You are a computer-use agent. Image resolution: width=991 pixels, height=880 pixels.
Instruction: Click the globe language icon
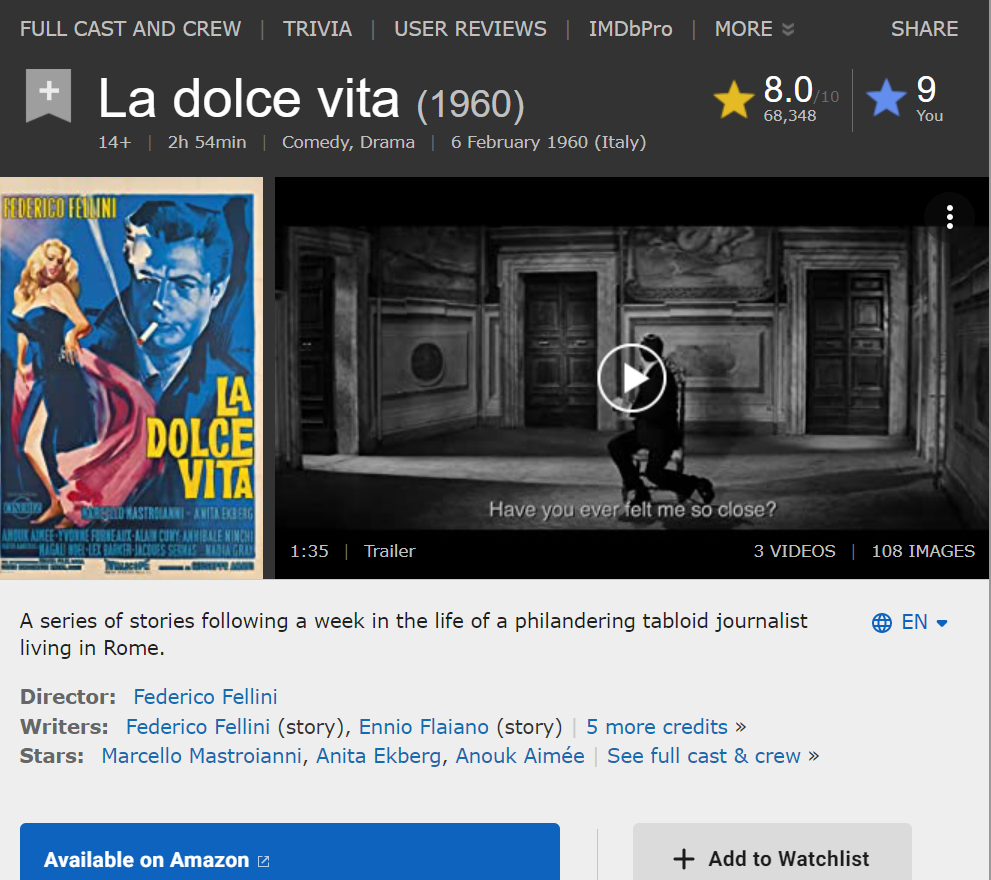pyautogui.click(x=882, y=623)
